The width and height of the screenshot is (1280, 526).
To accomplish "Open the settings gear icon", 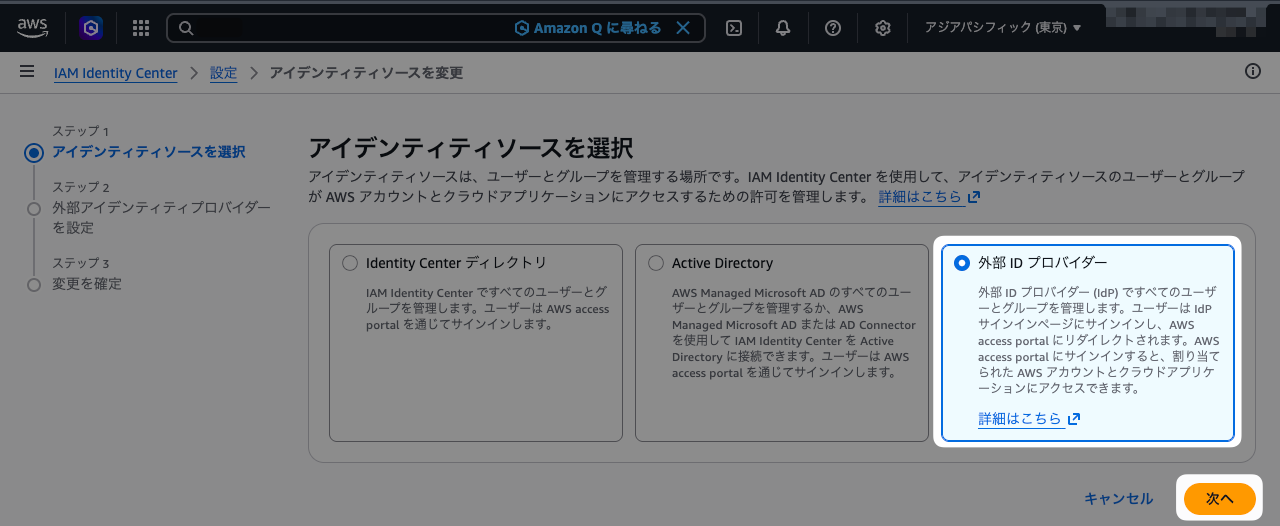I will (x=883, y=28).
